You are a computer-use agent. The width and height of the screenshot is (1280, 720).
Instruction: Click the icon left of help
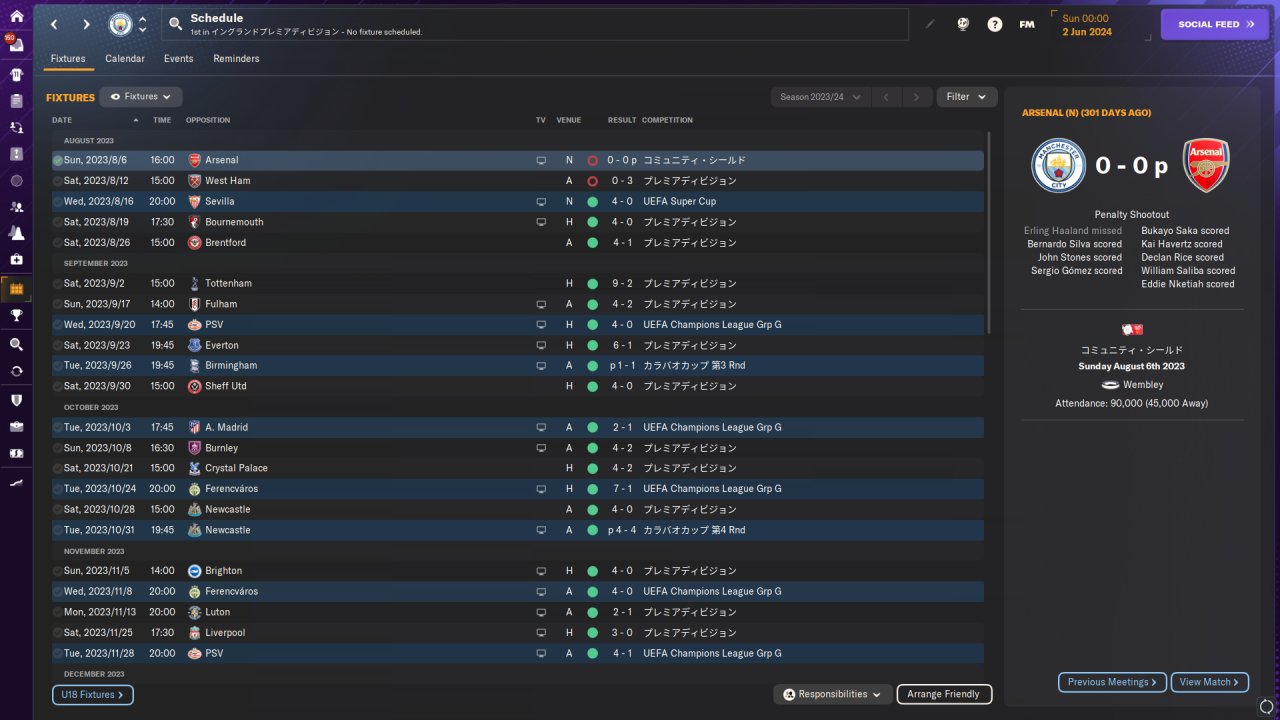click(x=963, y=24)
